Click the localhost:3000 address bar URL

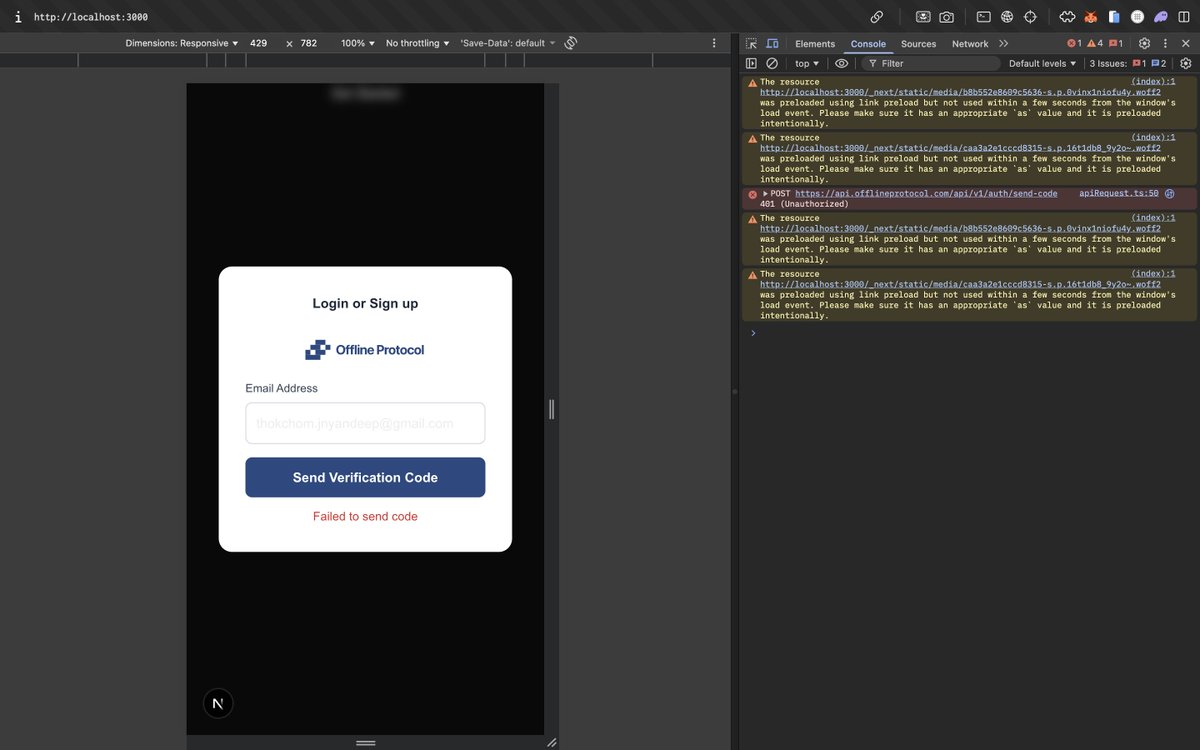coord(91,17)
